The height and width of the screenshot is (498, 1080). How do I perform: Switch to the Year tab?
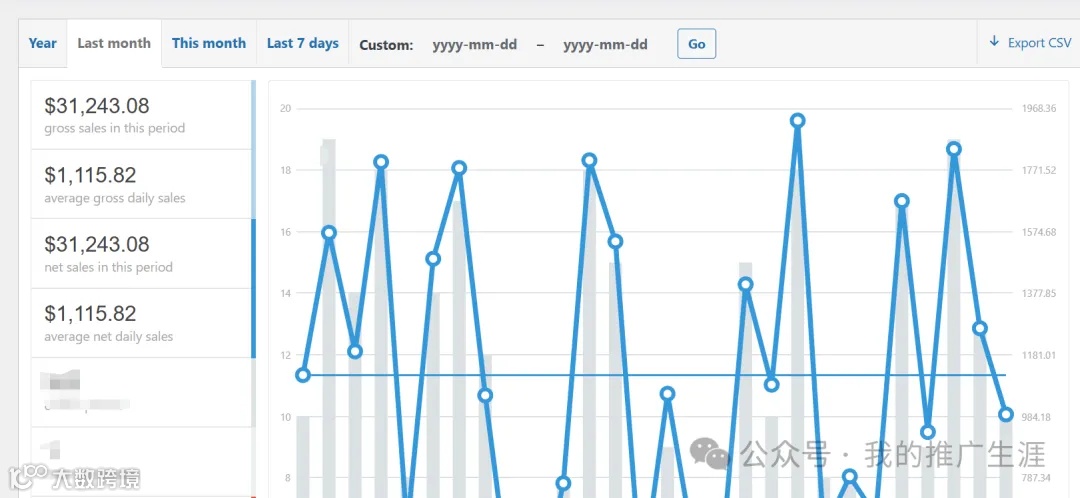click(x=43, y=43)
